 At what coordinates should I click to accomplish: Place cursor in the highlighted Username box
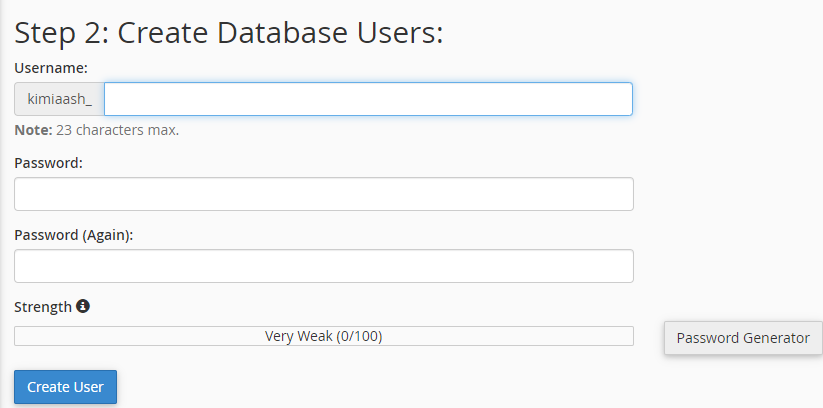[x=368, y=99]
